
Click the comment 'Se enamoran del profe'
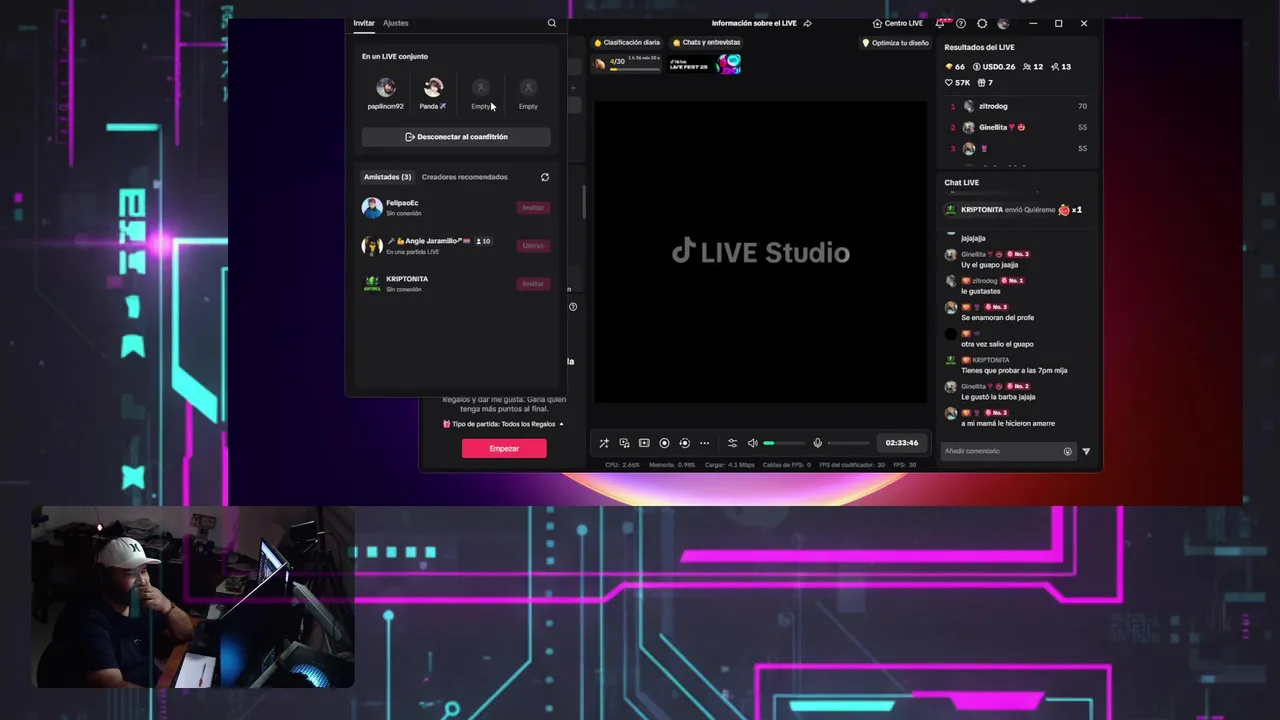click(998, 318)
